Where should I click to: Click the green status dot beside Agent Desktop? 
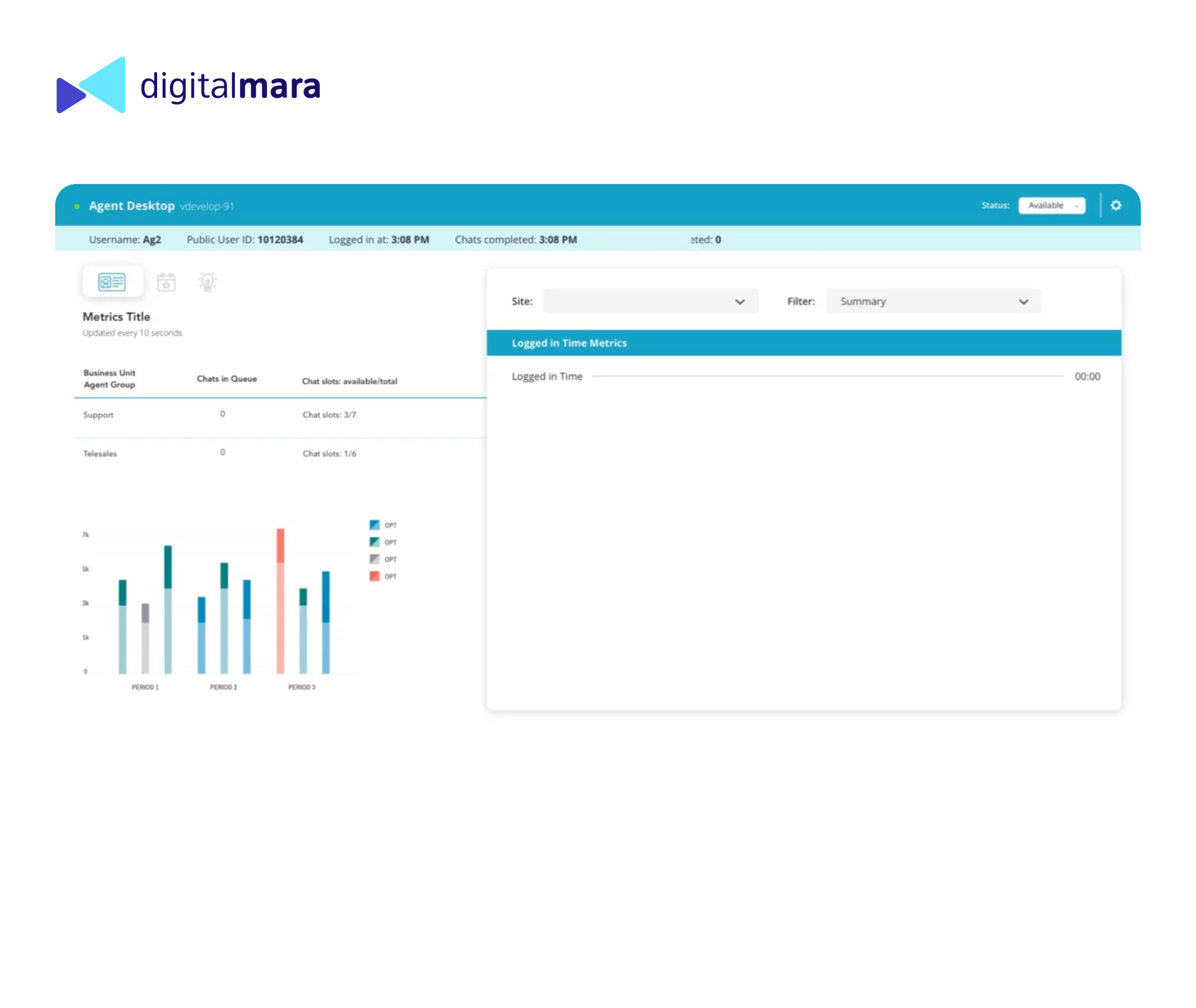coord(76,207)
